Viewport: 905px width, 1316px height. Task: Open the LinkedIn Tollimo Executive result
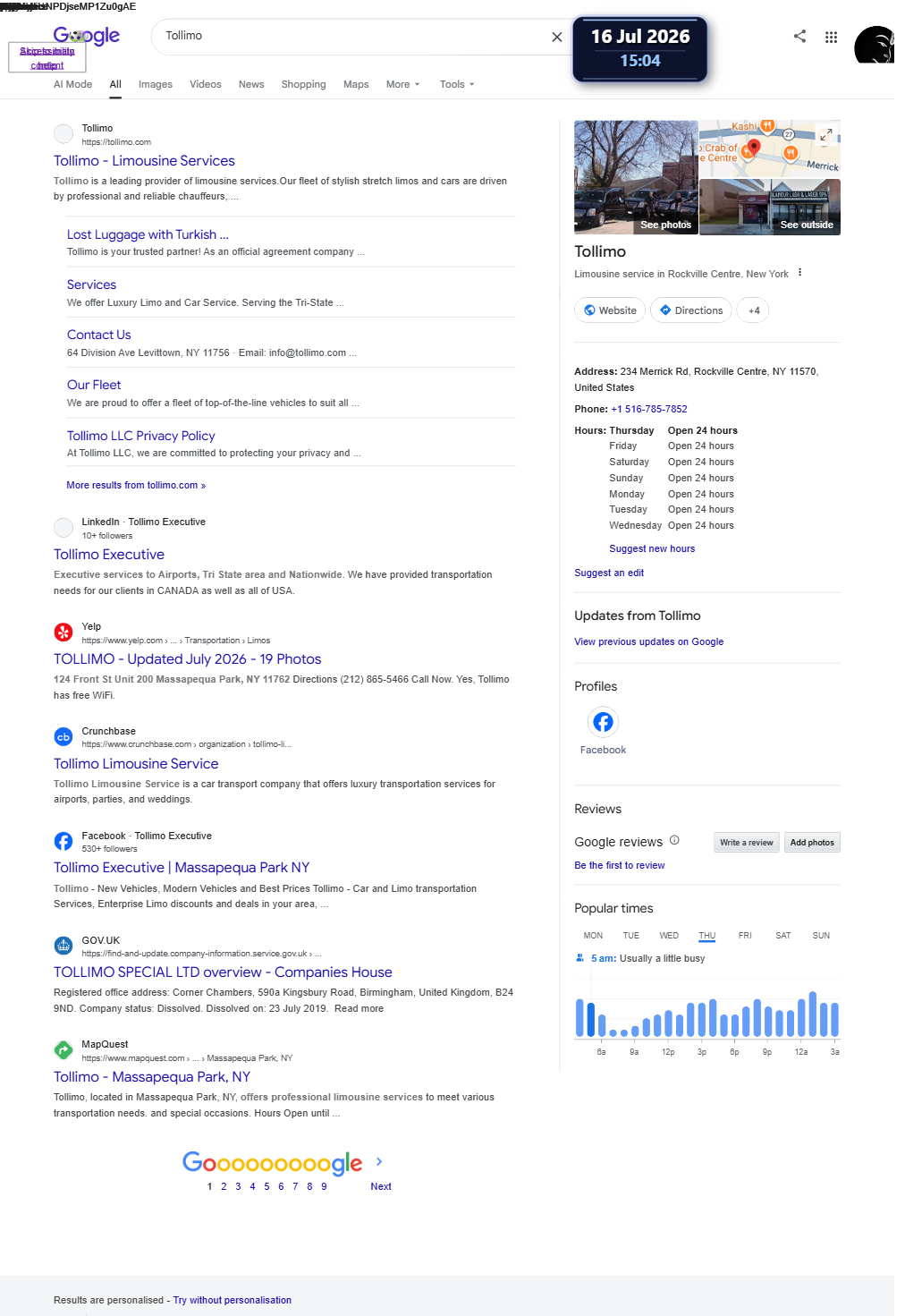pyautogui.click(x=109, y=555)
